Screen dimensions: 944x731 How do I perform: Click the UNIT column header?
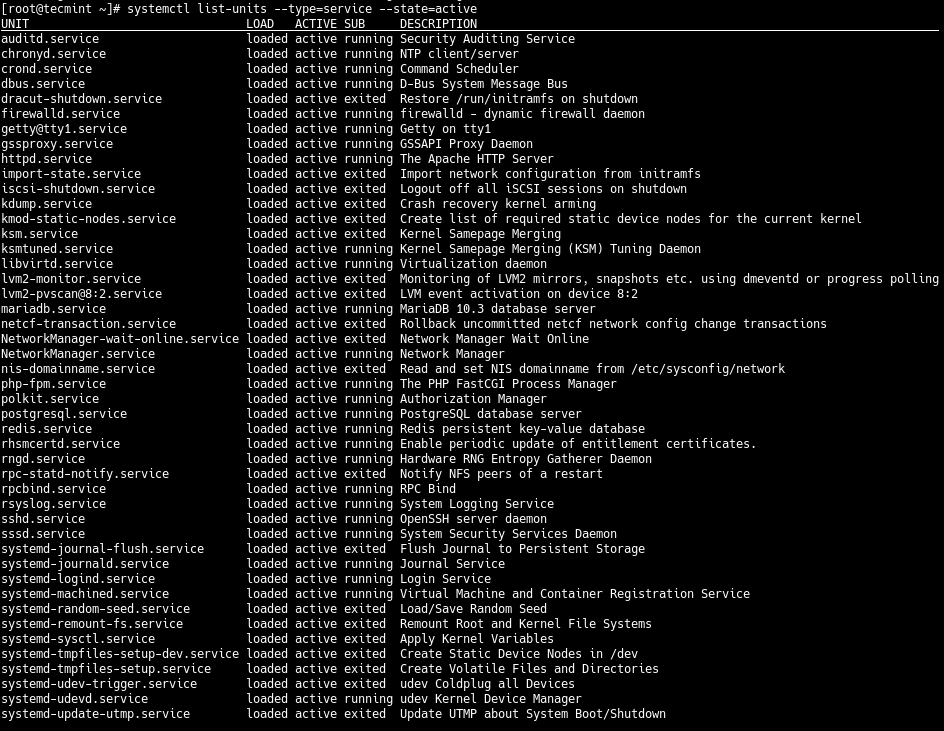tap(16, 24)
